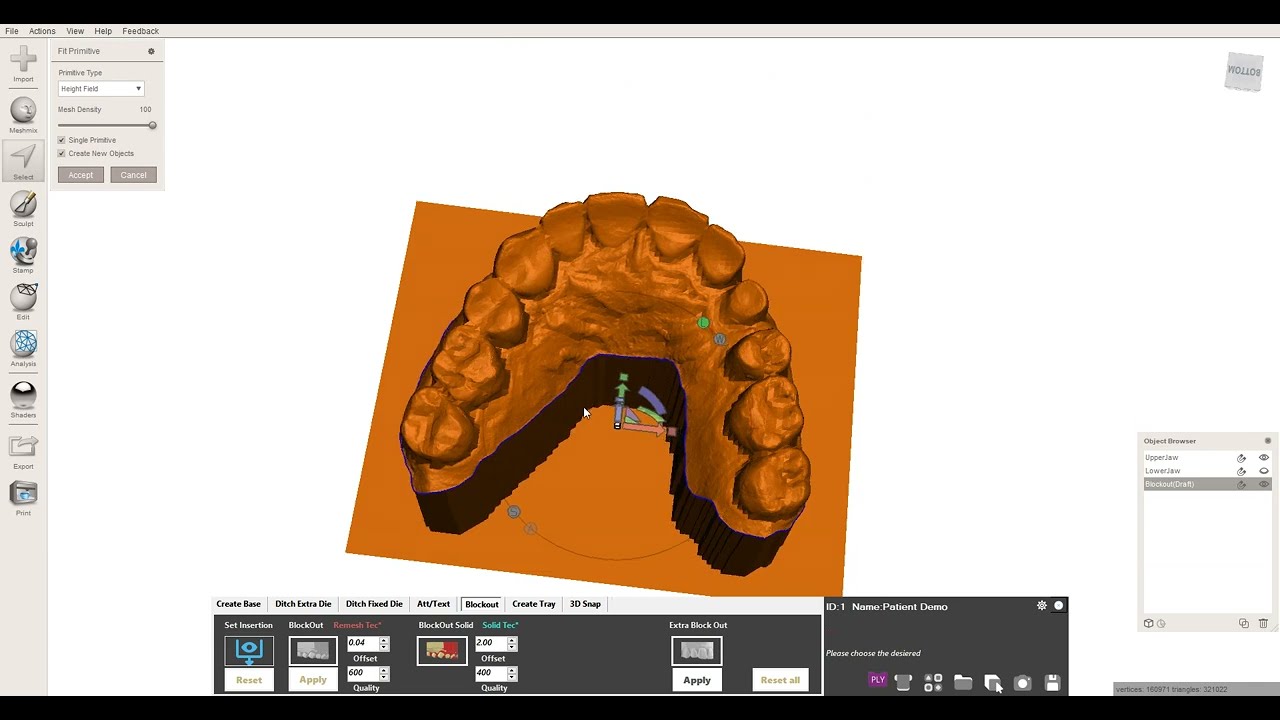Image resolution: width=1280 pixels, height=720 pixels.
Task: Switch to Att/Text tab
Action: pyautogui.click(x=433, y=604)
